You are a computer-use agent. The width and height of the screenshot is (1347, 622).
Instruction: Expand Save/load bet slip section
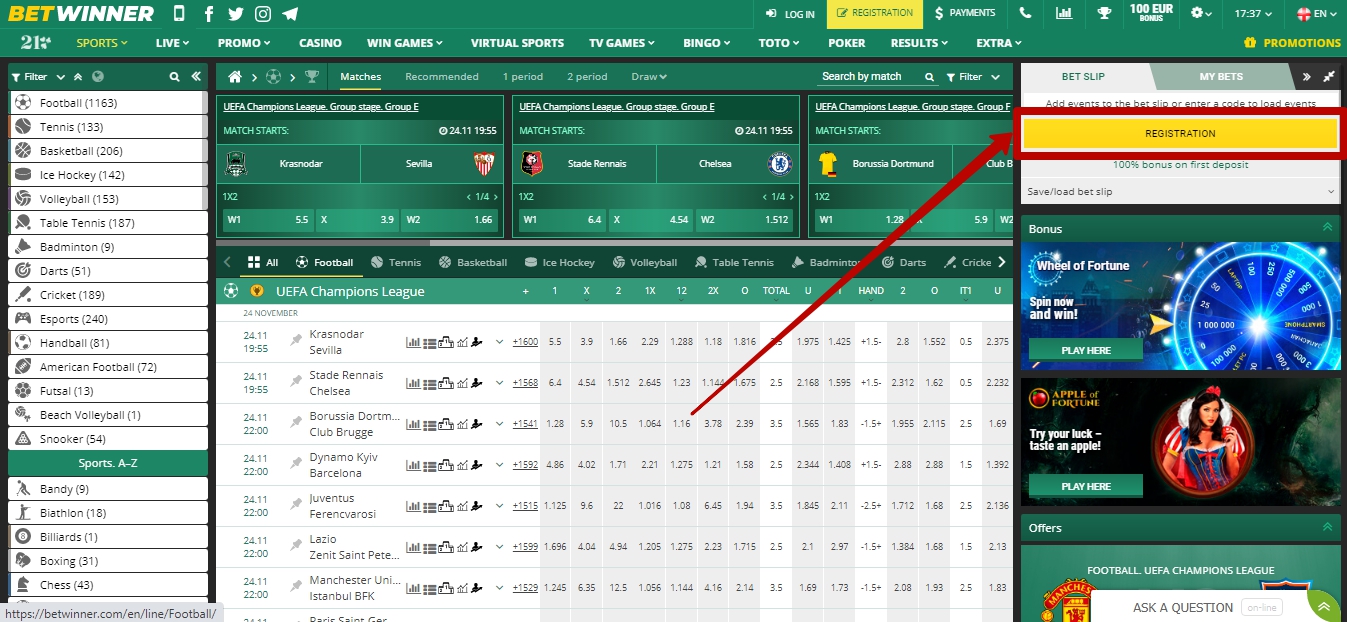(1181, 192)
